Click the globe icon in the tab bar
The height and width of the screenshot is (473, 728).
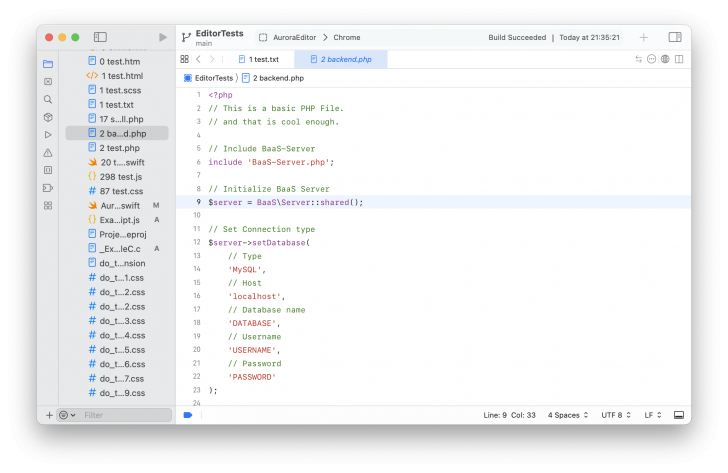(x=665, y=59)
